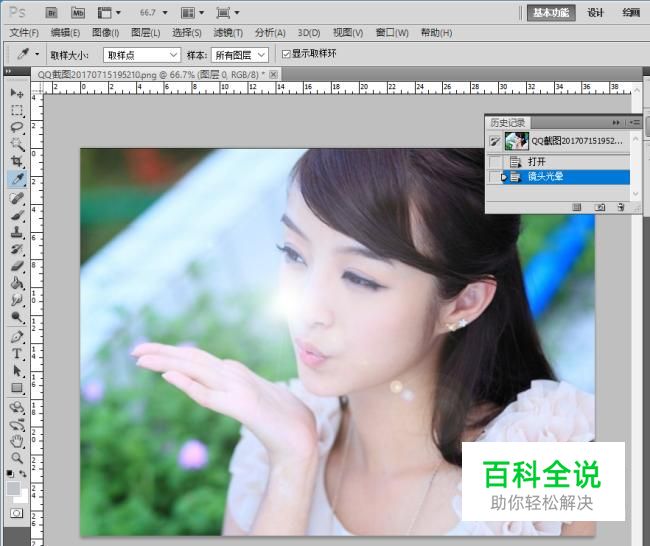
Task: Select the Rectangular Marquee tool
Action: [17, 110]
